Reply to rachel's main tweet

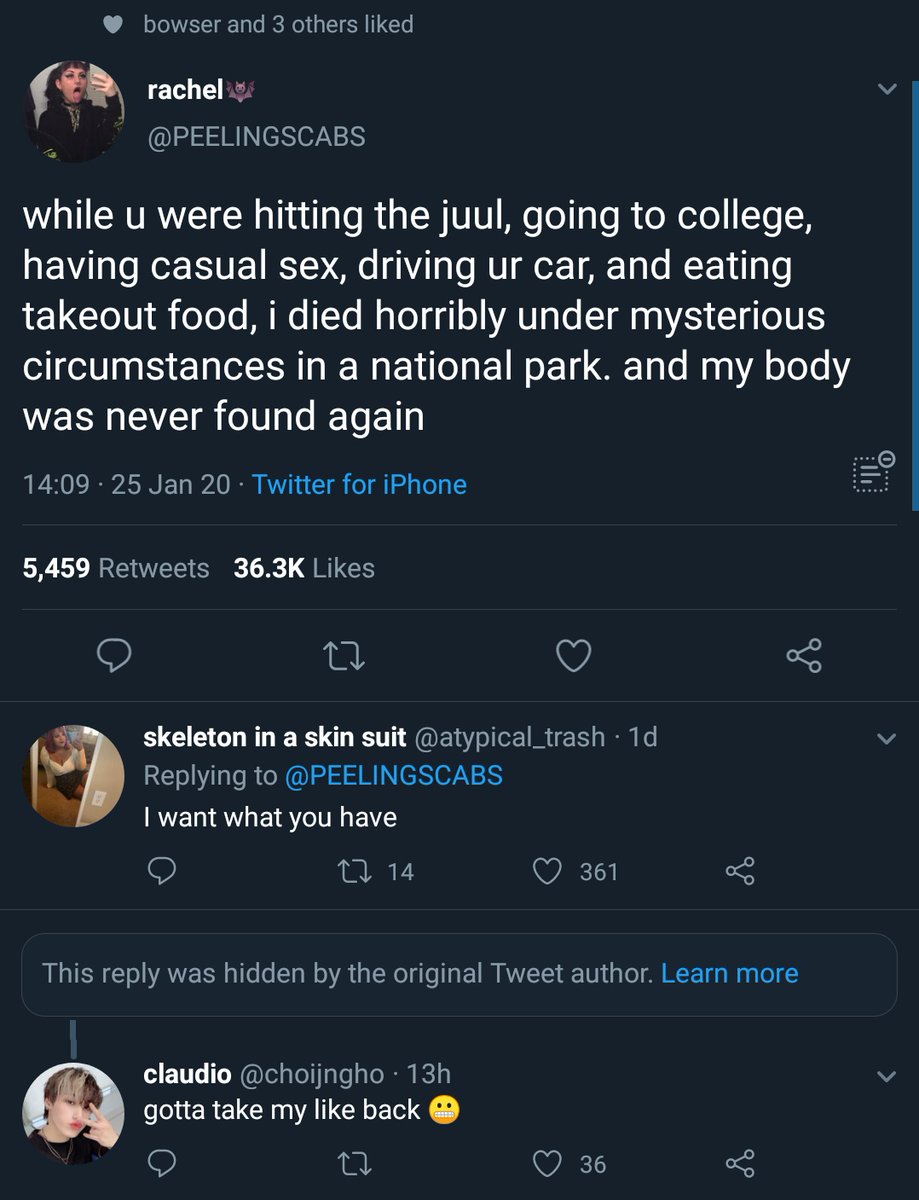(x=115, y=656)
